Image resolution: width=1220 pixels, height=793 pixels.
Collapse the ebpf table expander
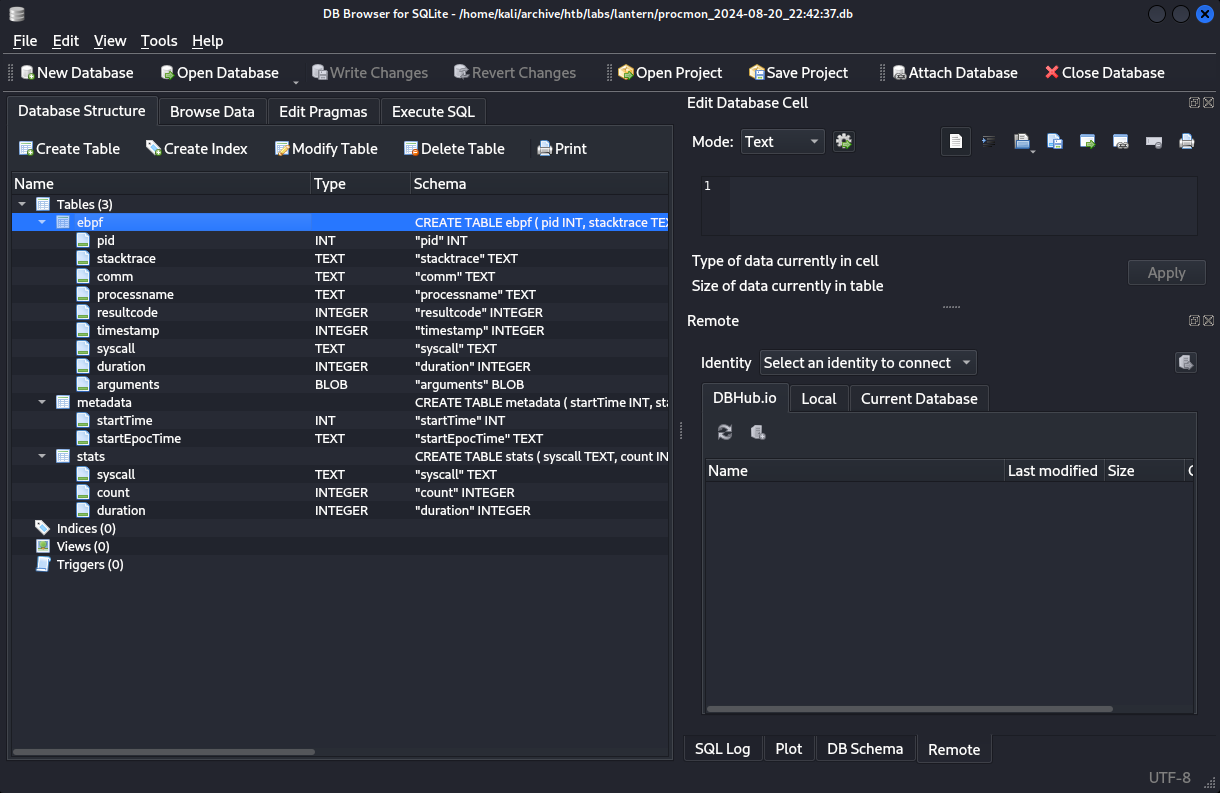42,222
